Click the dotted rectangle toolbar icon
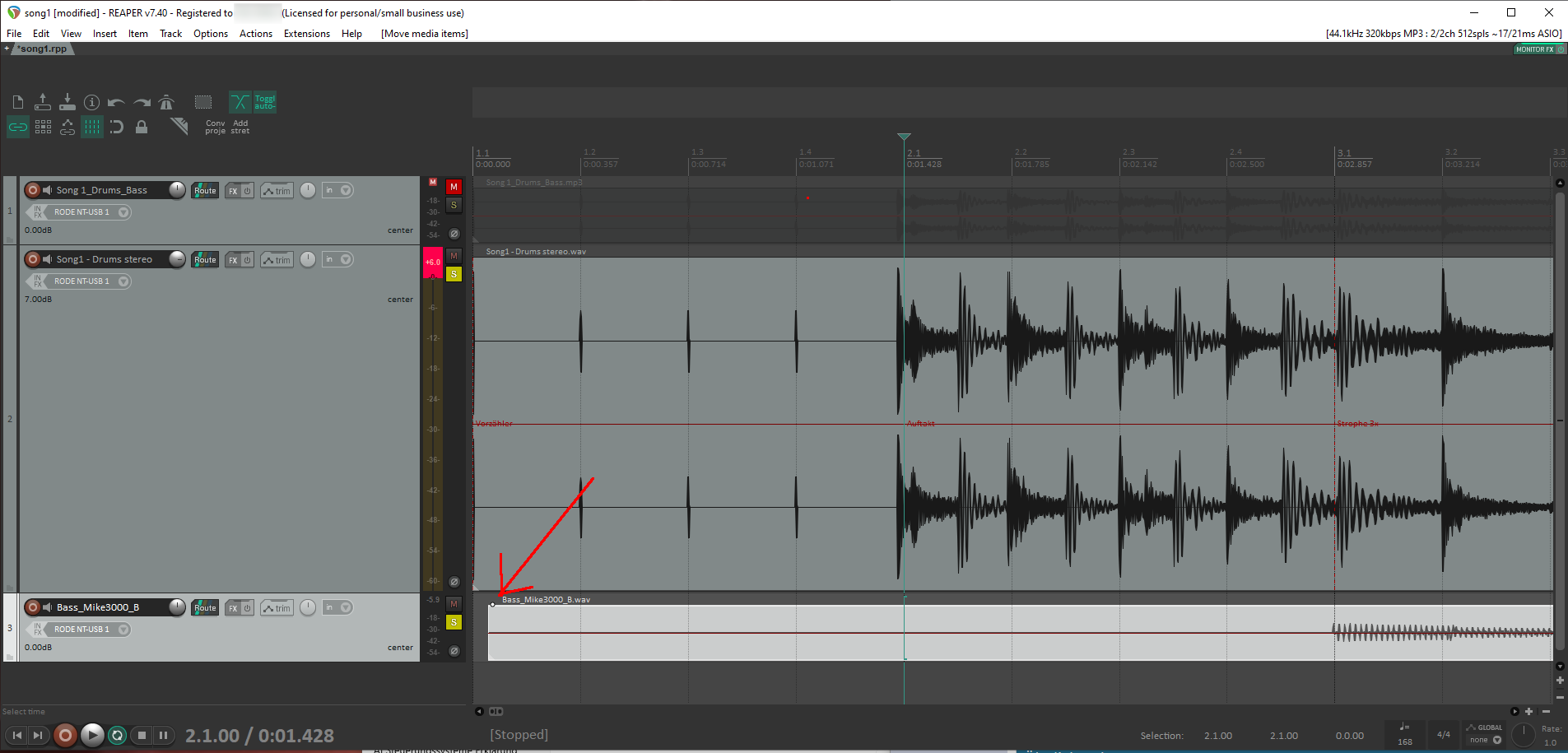The height and width of the screenshot is (753, 1568). [x=203, y=102]
